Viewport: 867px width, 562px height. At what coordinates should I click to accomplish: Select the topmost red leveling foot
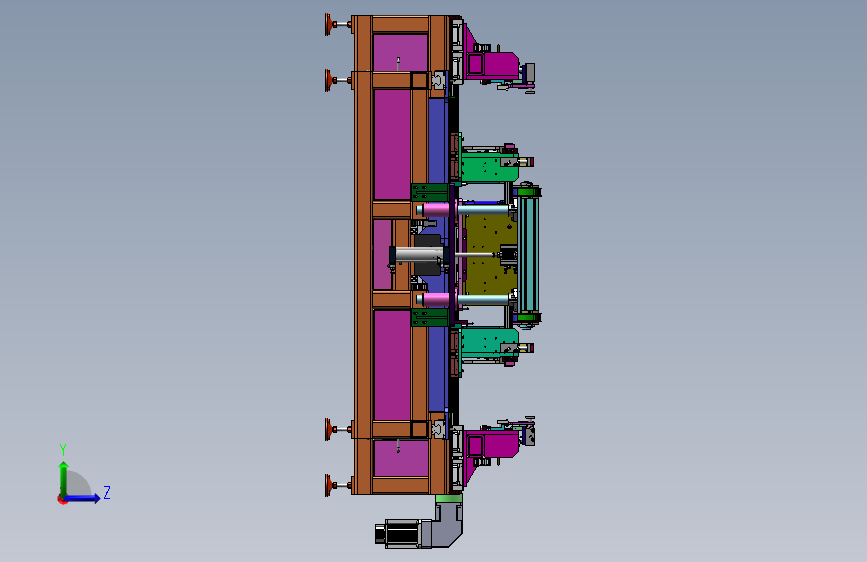pyautogui.click(x=330, y=25)
